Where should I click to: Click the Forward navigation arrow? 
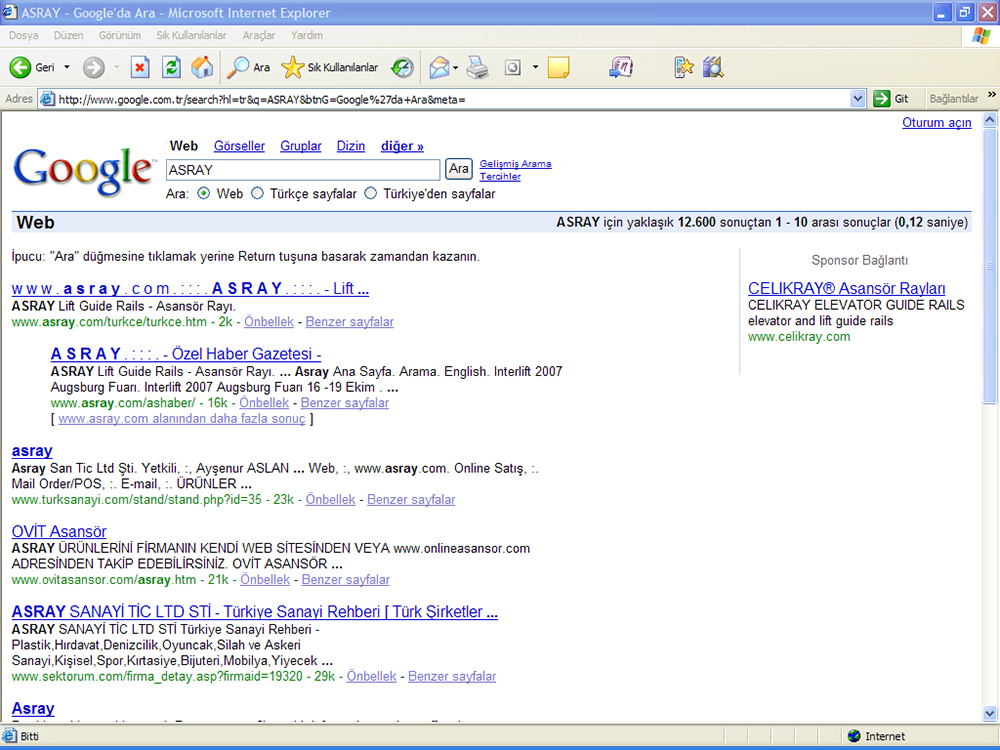[94, 67]
